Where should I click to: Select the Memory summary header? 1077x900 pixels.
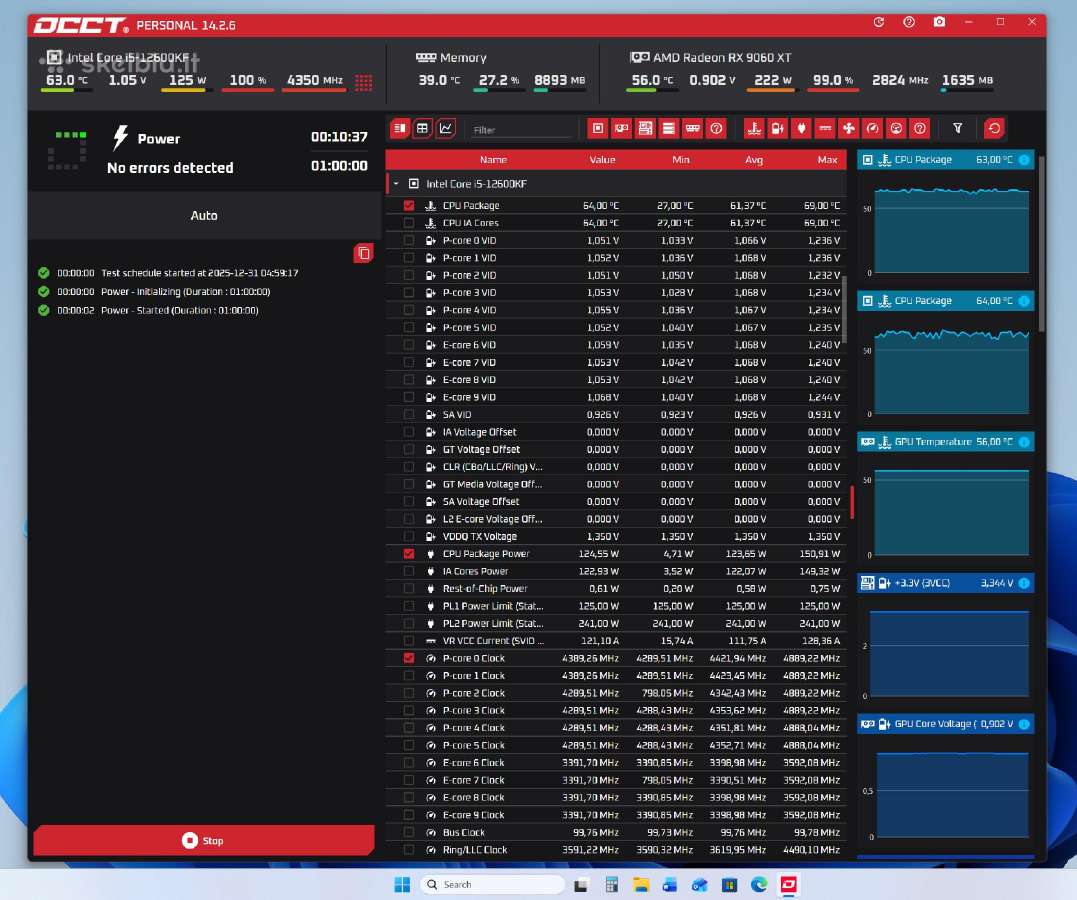452,58
